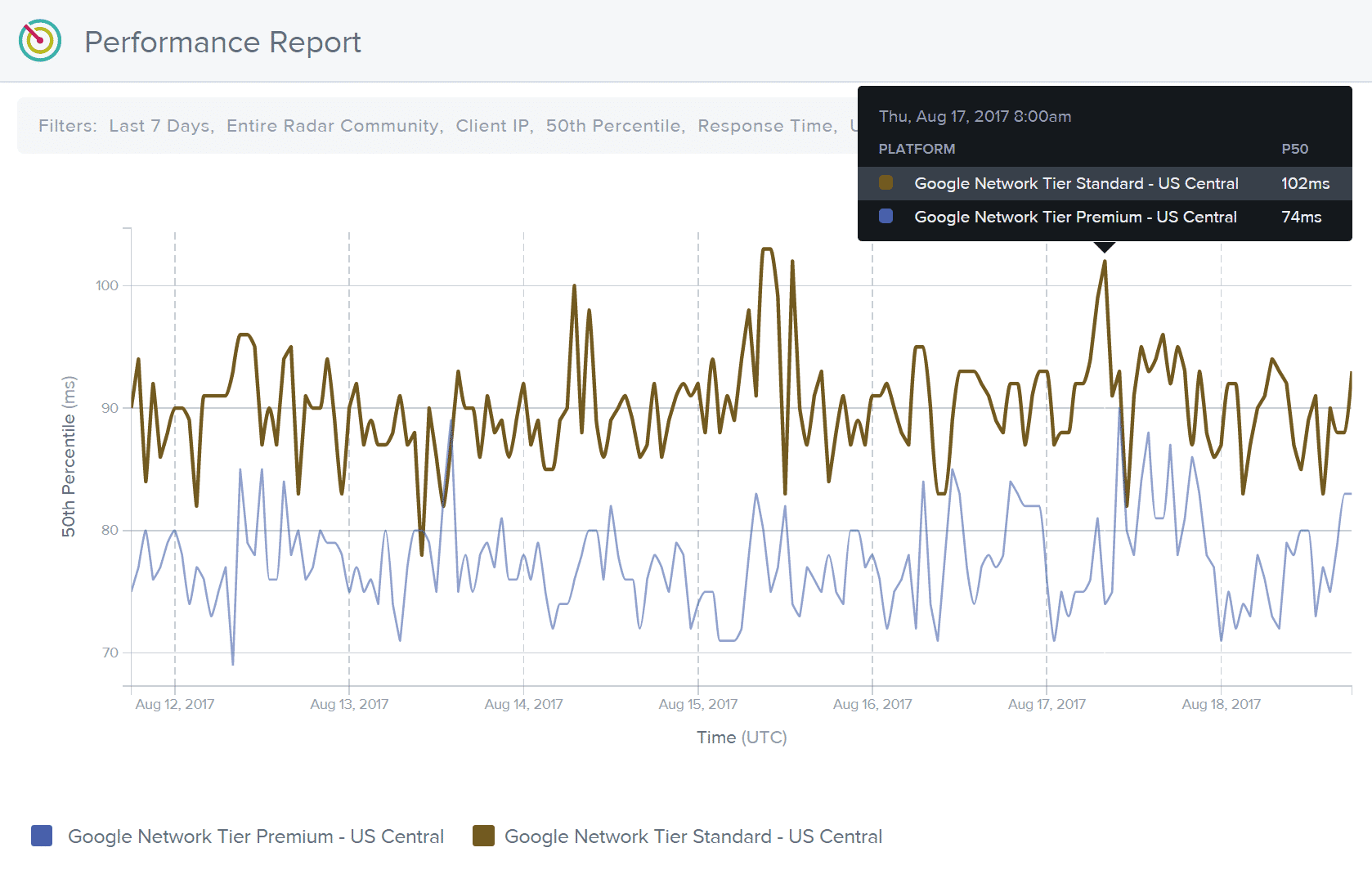Click the tooltip pointer marker above the spike
1372x879 pixels.
pos(1105,246)
